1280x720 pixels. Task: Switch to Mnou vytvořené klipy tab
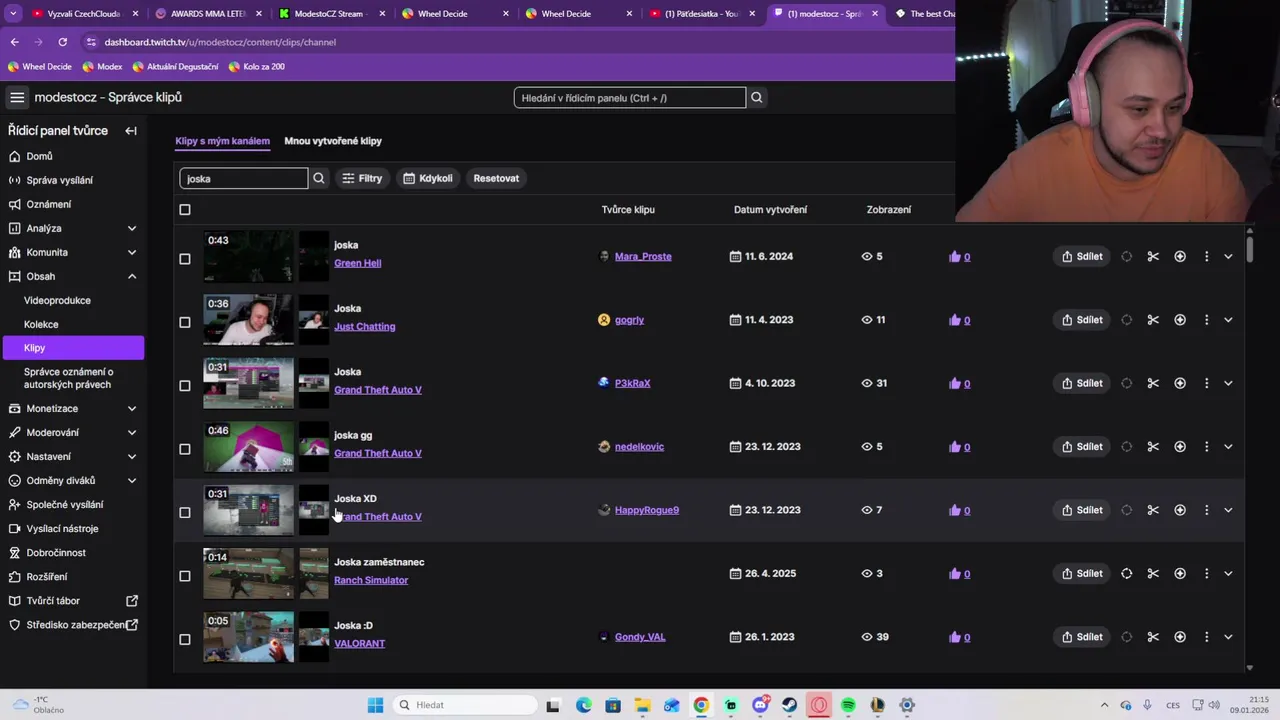tap(333, 141)
